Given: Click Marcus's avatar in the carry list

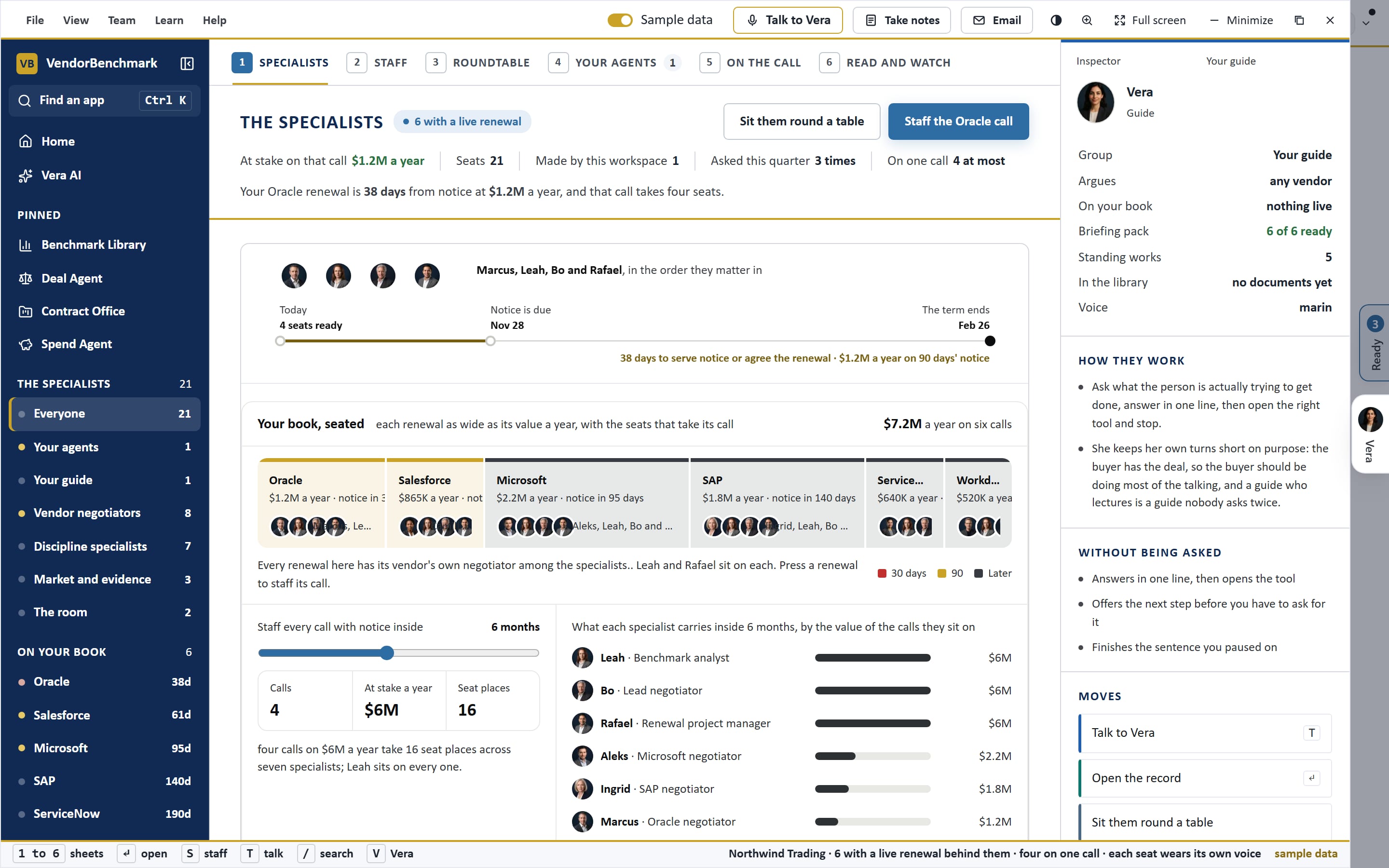Looking at the screenshot, I should pyautogui.click(x=582, y=822).
